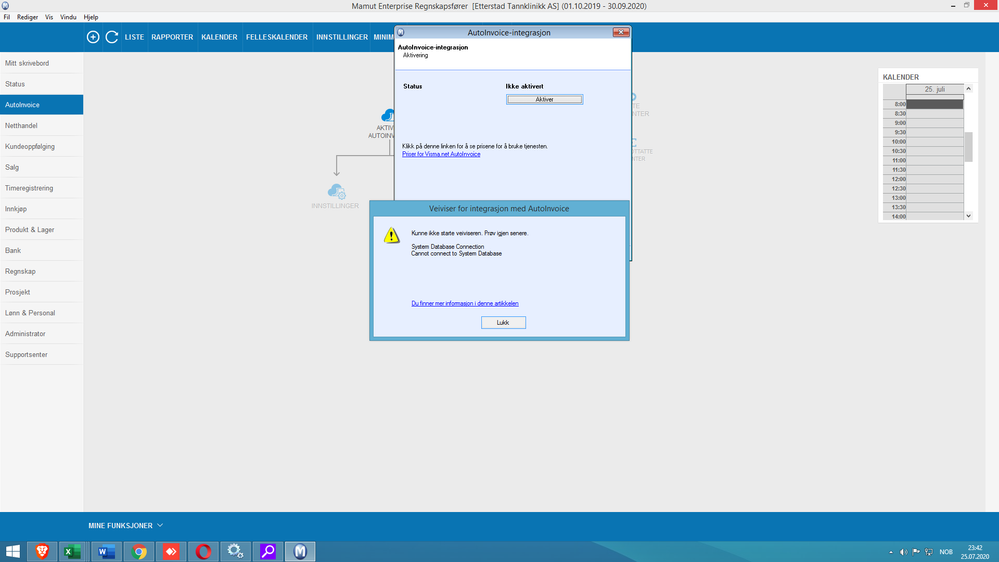Open 'Du finner mer informasjon' article link

465,303
